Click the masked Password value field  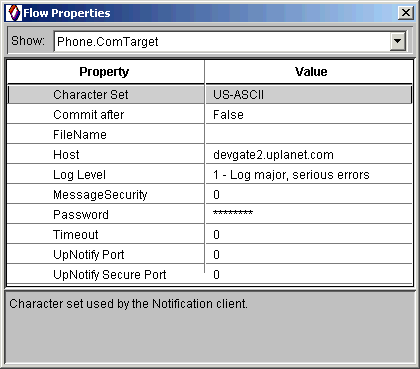pos(309,215)
